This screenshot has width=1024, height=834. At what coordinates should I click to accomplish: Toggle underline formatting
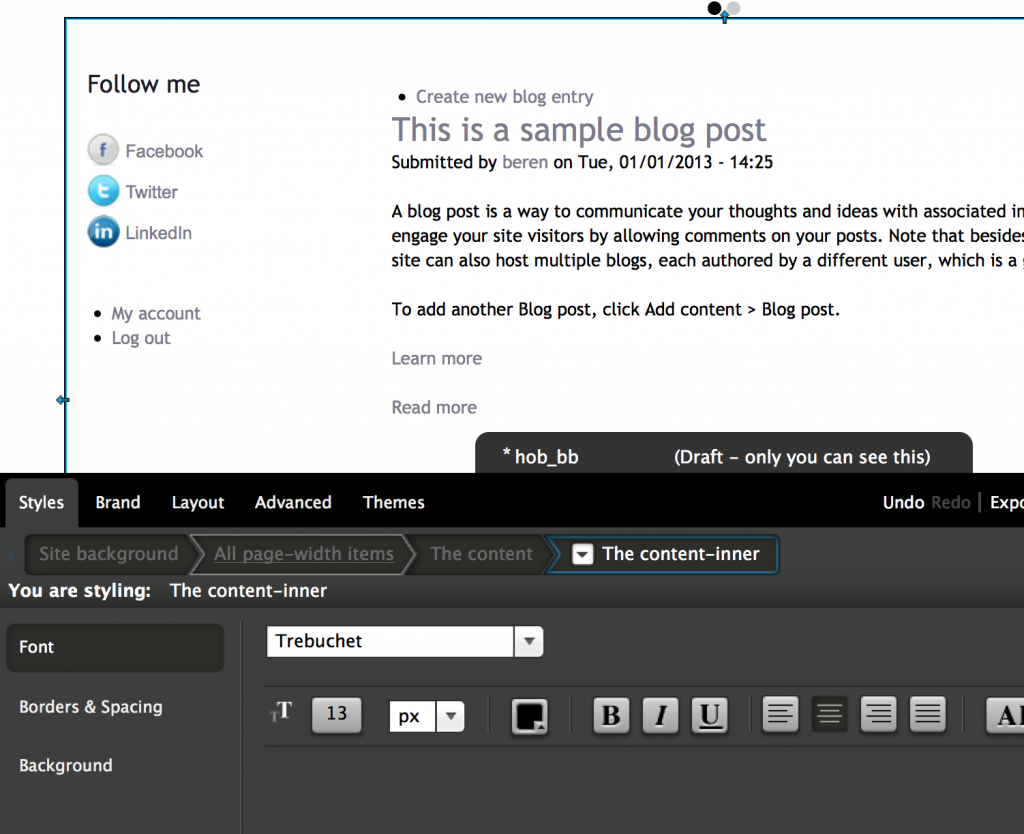click(709, 715)
